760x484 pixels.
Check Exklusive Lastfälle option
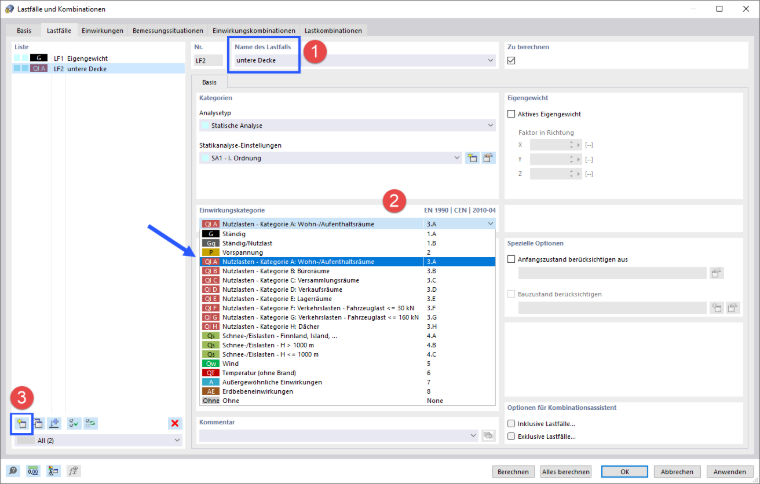point(511,436)
